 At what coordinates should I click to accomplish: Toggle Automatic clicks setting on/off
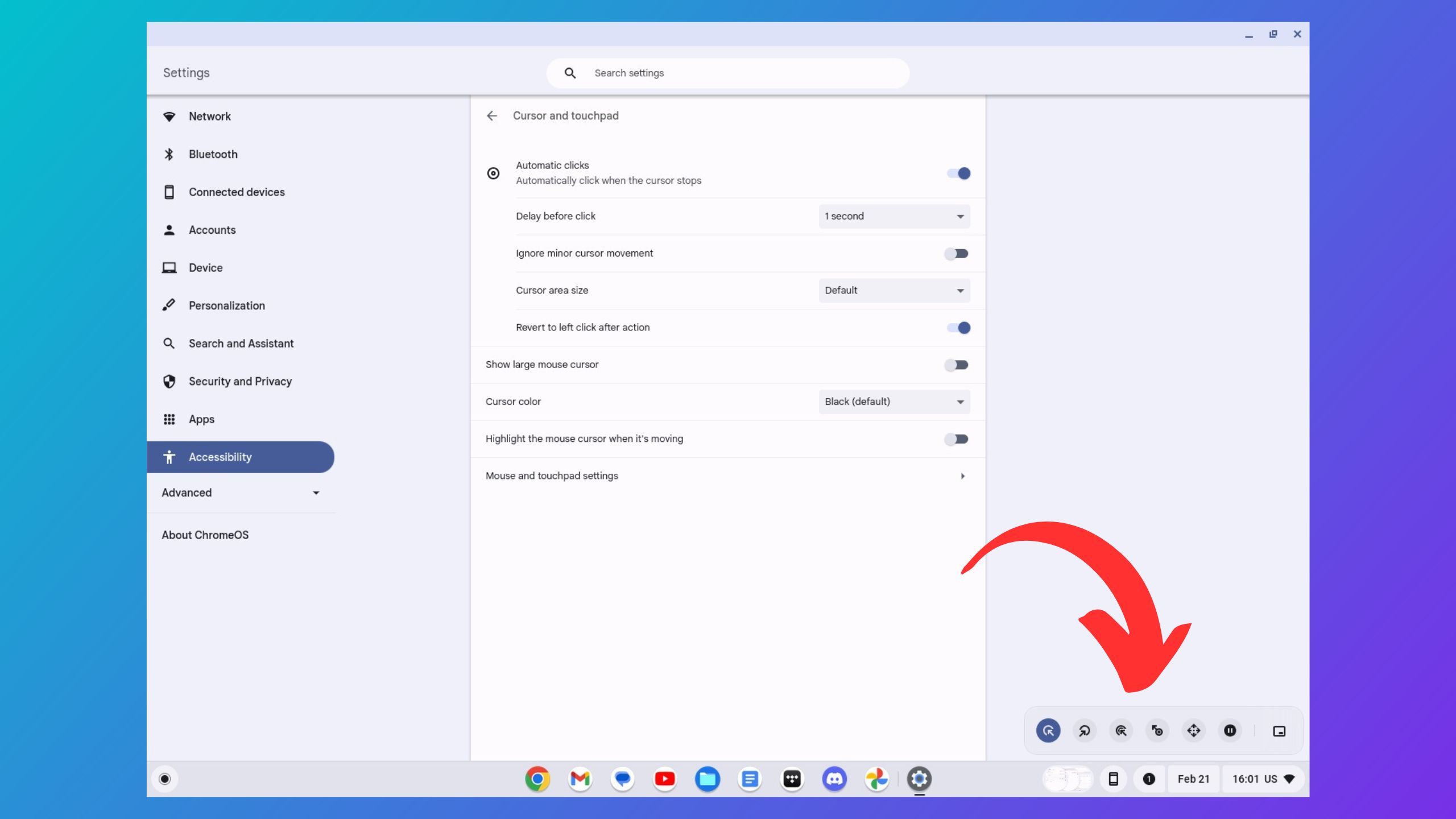[957, 172]
